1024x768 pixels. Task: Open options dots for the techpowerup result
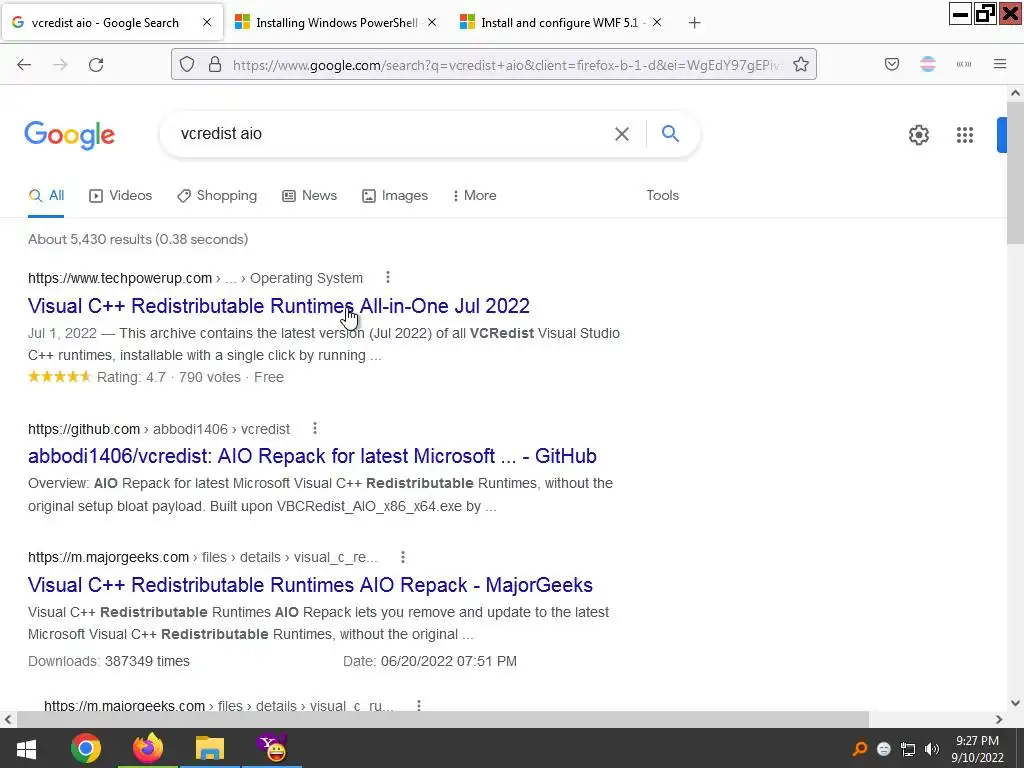click(x=388, y=278)
